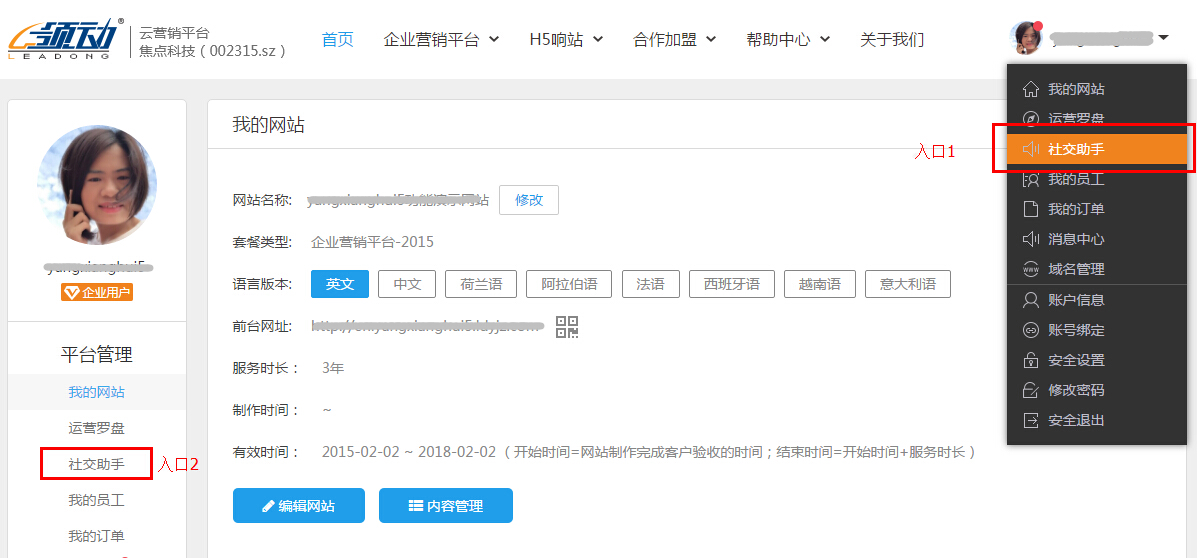Switch language version to 中文

[407, 284]
